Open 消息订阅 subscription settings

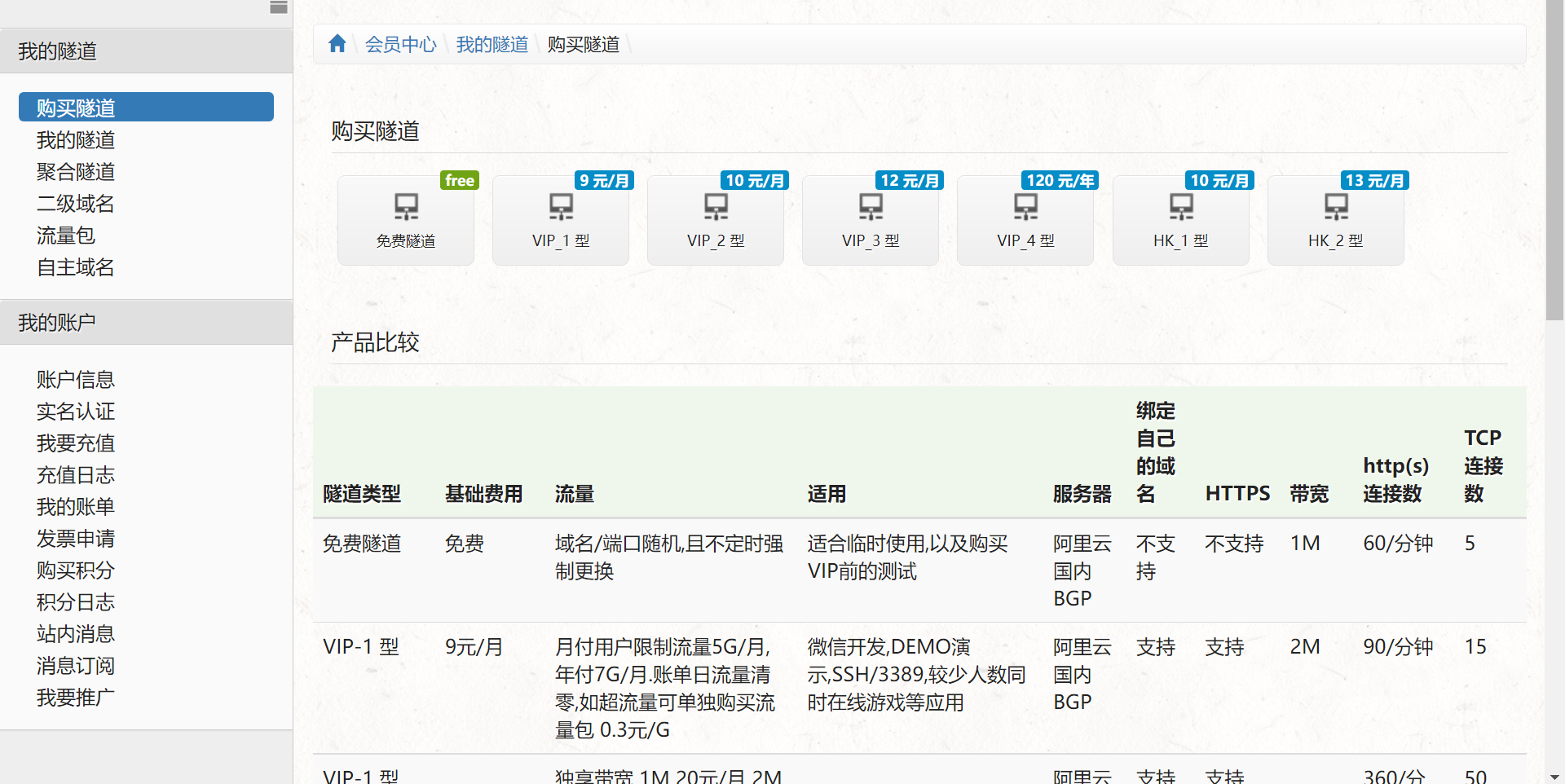point(76,666)
